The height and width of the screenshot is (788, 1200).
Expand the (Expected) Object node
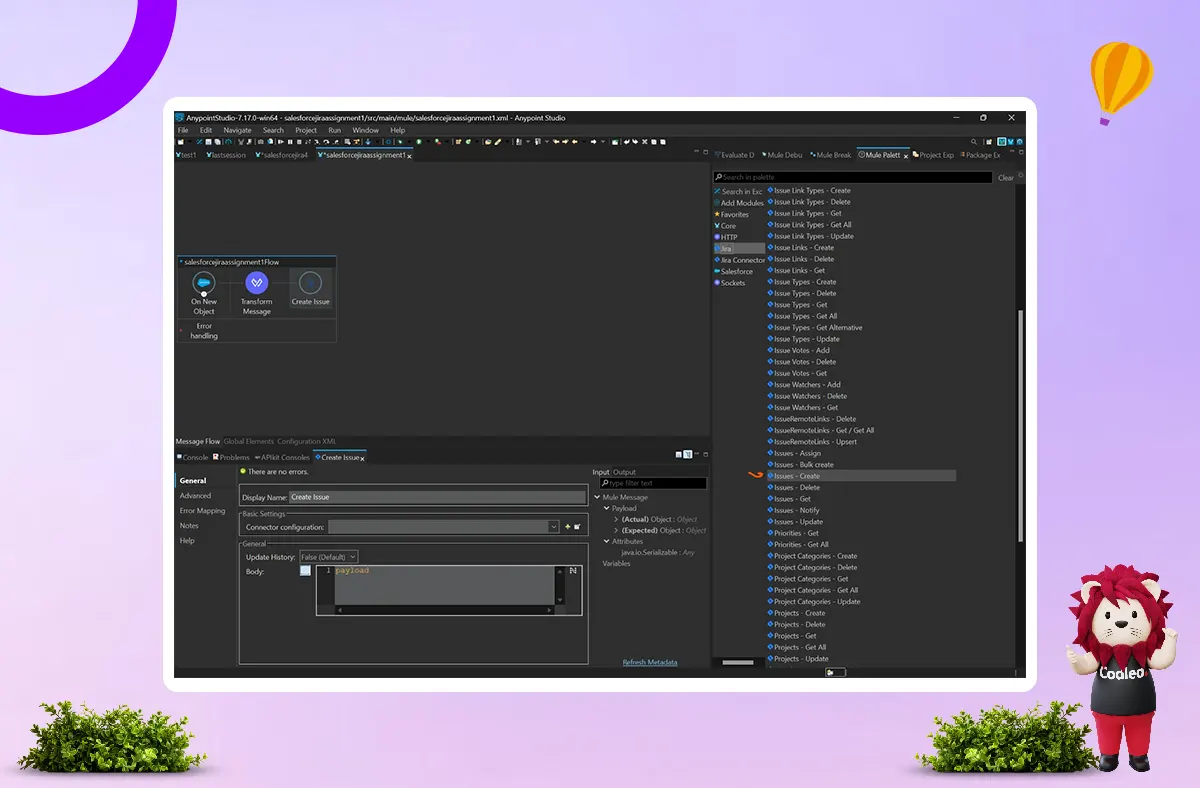click(616, 530)
